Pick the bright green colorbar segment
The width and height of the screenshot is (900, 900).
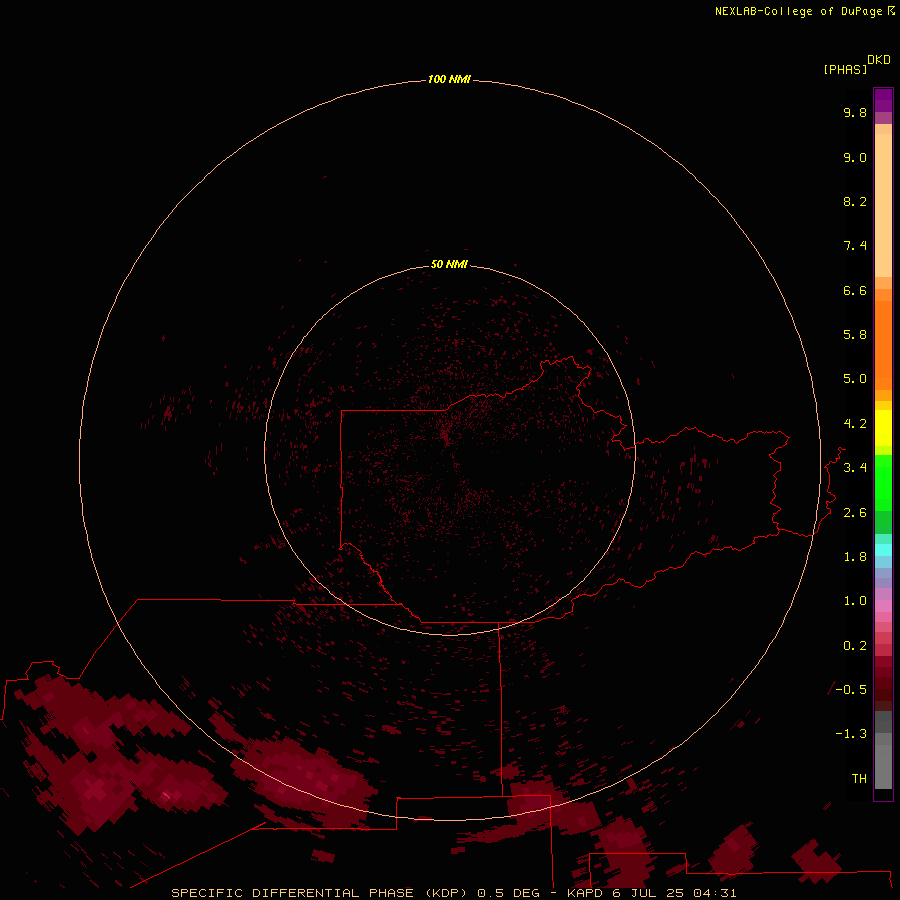click(x=883, y=483)
